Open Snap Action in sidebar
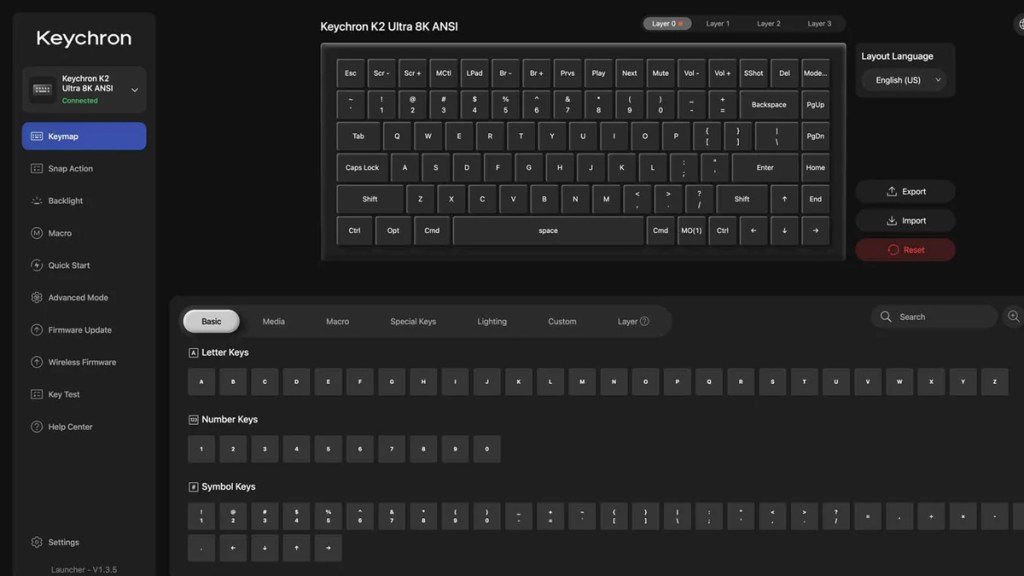This screenshot has width=1024, height=576. (x=84, y=168)
